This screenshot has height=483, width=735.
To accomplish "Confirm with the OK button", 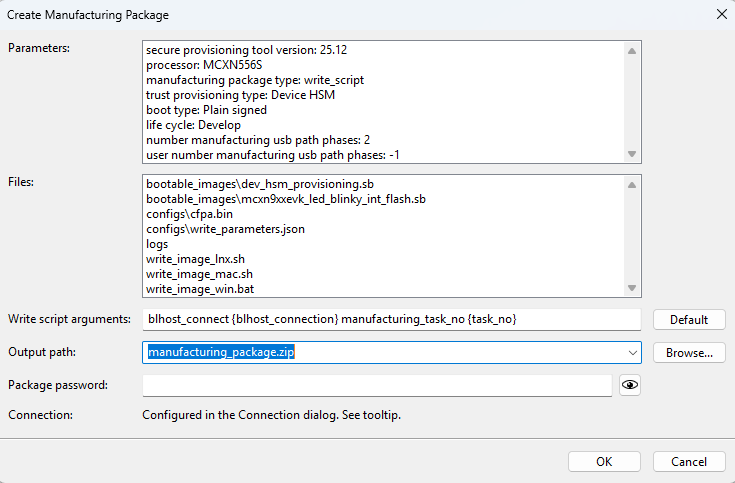I will 604,461.
